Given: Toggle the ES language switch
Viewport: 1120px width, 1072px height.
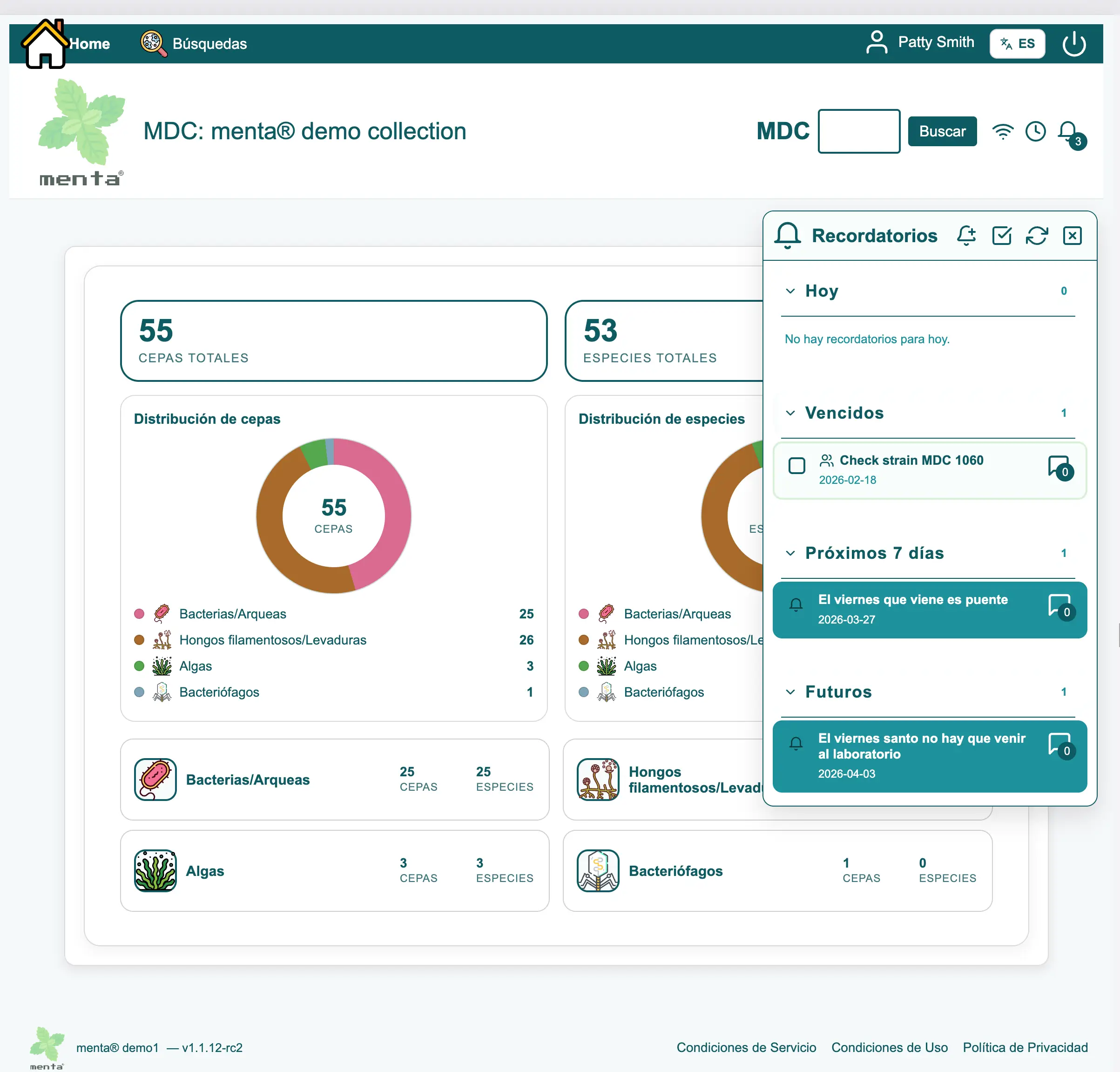Looking at the screenshot, I should [1017, 44].
